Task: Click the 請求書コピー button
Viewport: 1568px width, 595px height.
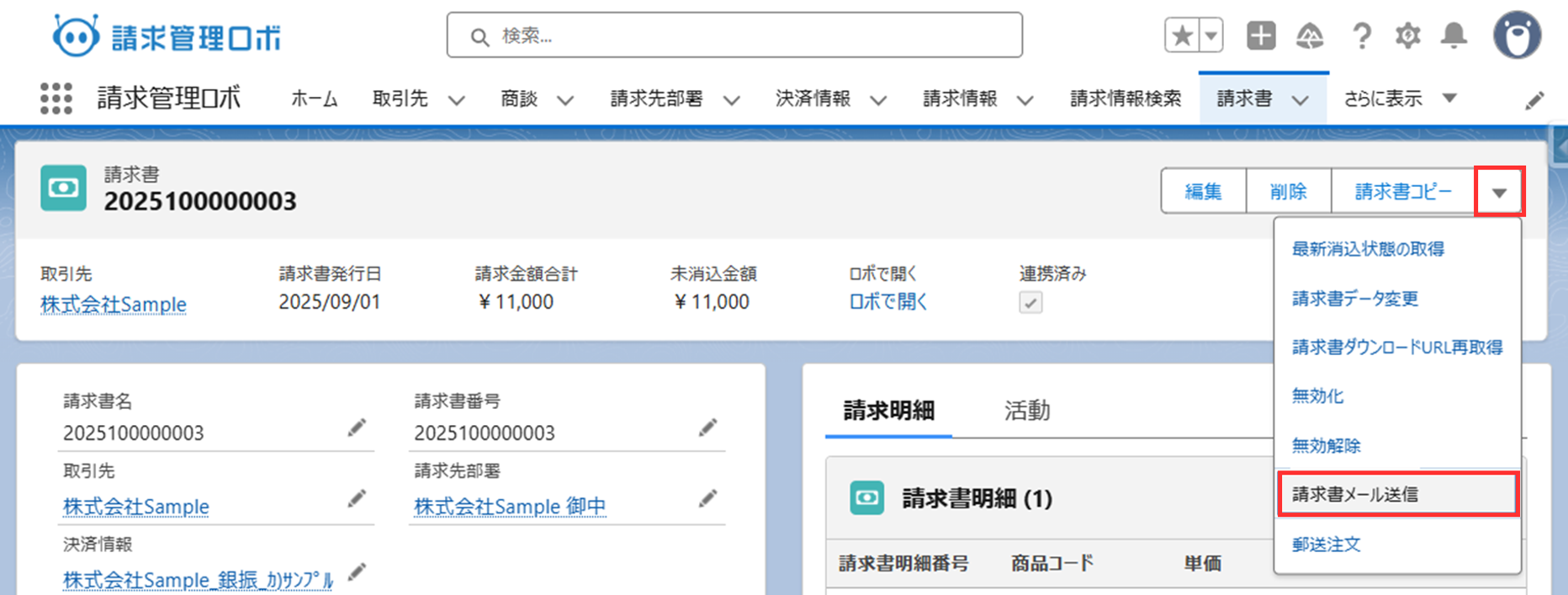Action: [x=1402, y=192]
